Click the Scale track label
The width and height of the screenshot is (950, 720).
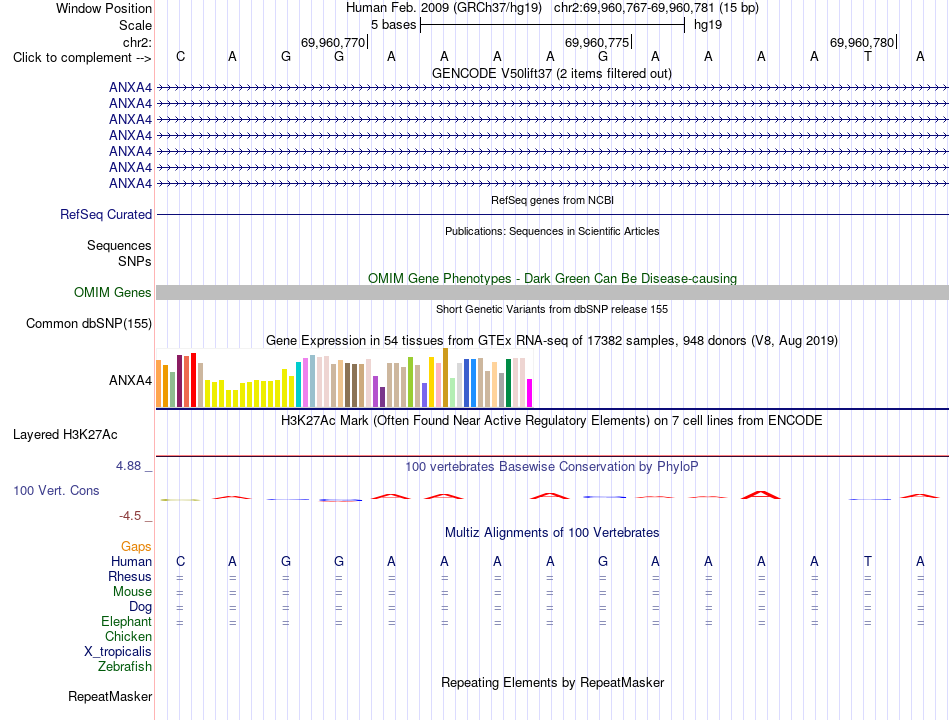point(135,25)
